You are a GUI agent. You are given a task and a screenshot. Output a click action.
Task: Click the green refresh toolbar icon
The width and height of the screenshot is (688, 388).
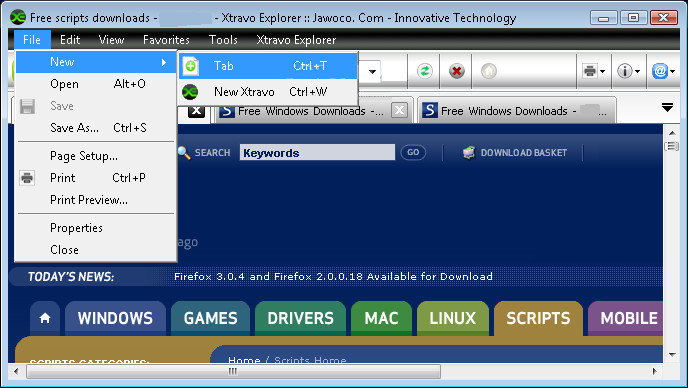pos(424,71)
